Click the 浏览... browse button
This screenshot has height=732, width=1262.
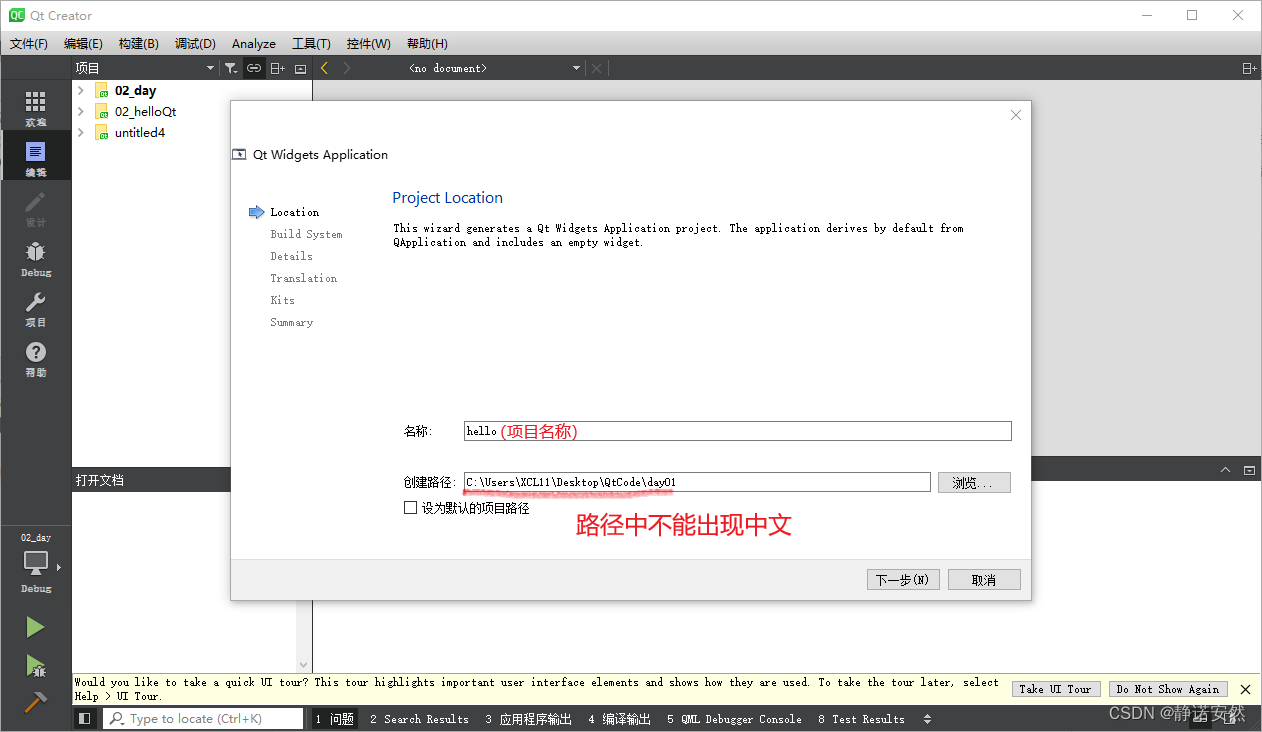pyautogui.click(x=974, y=483)
